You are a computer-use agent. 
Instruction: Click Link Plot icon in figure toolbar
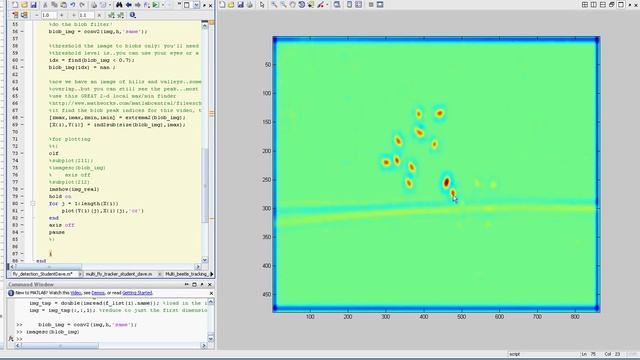(336, 4)
